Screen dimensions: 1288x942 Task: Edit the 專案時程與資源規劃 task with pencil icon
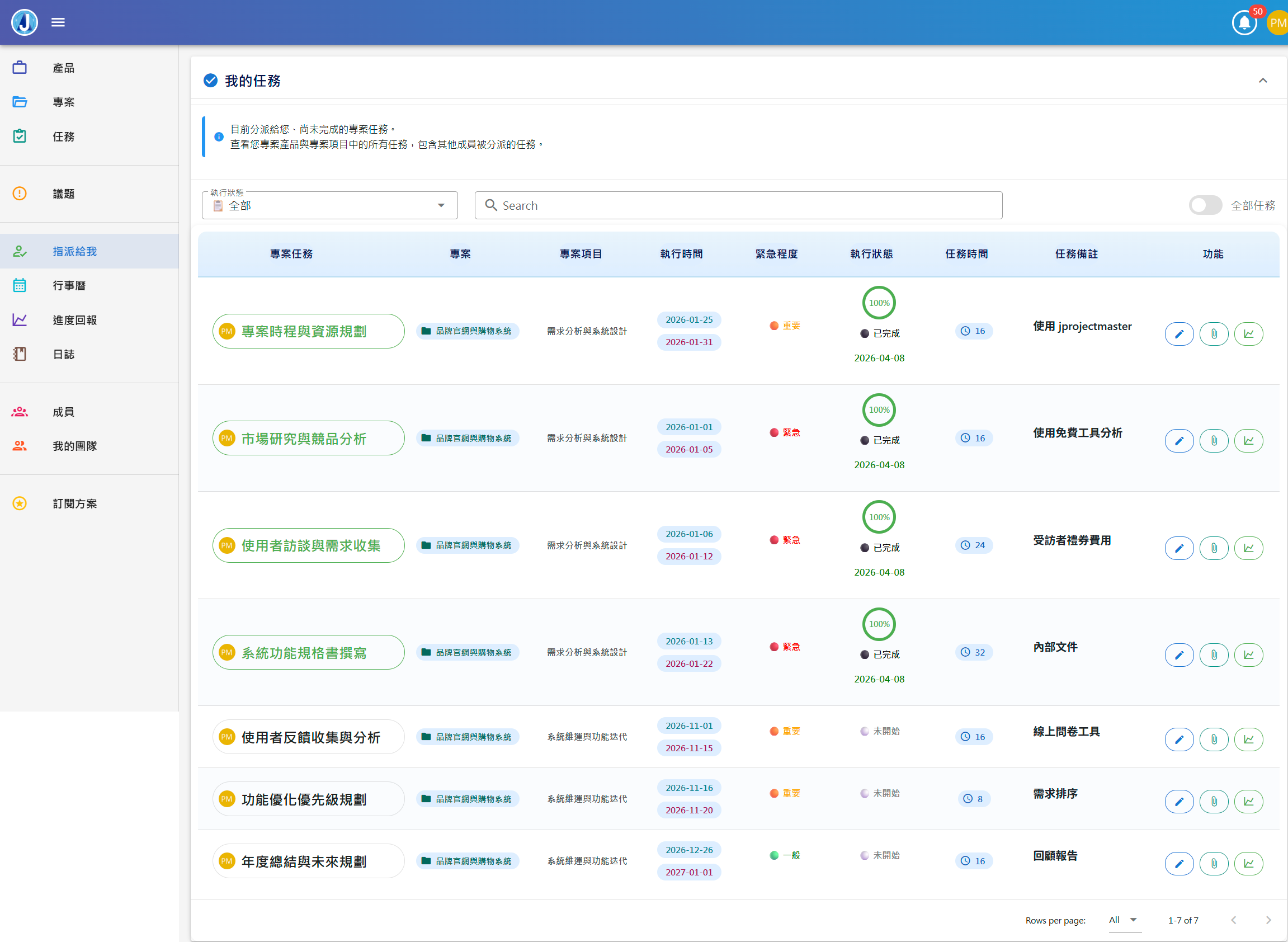(x=1179, y=333)
